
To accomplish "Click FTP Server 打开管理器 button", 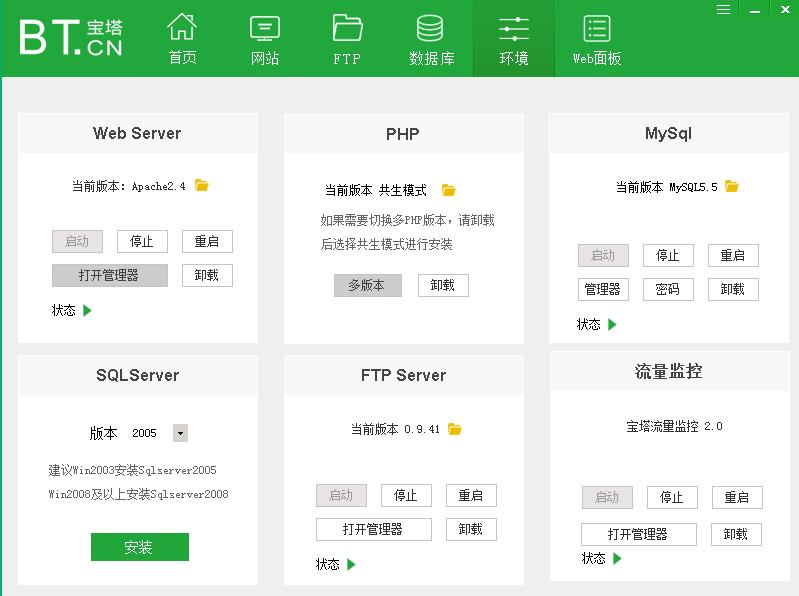I will 374,530.
